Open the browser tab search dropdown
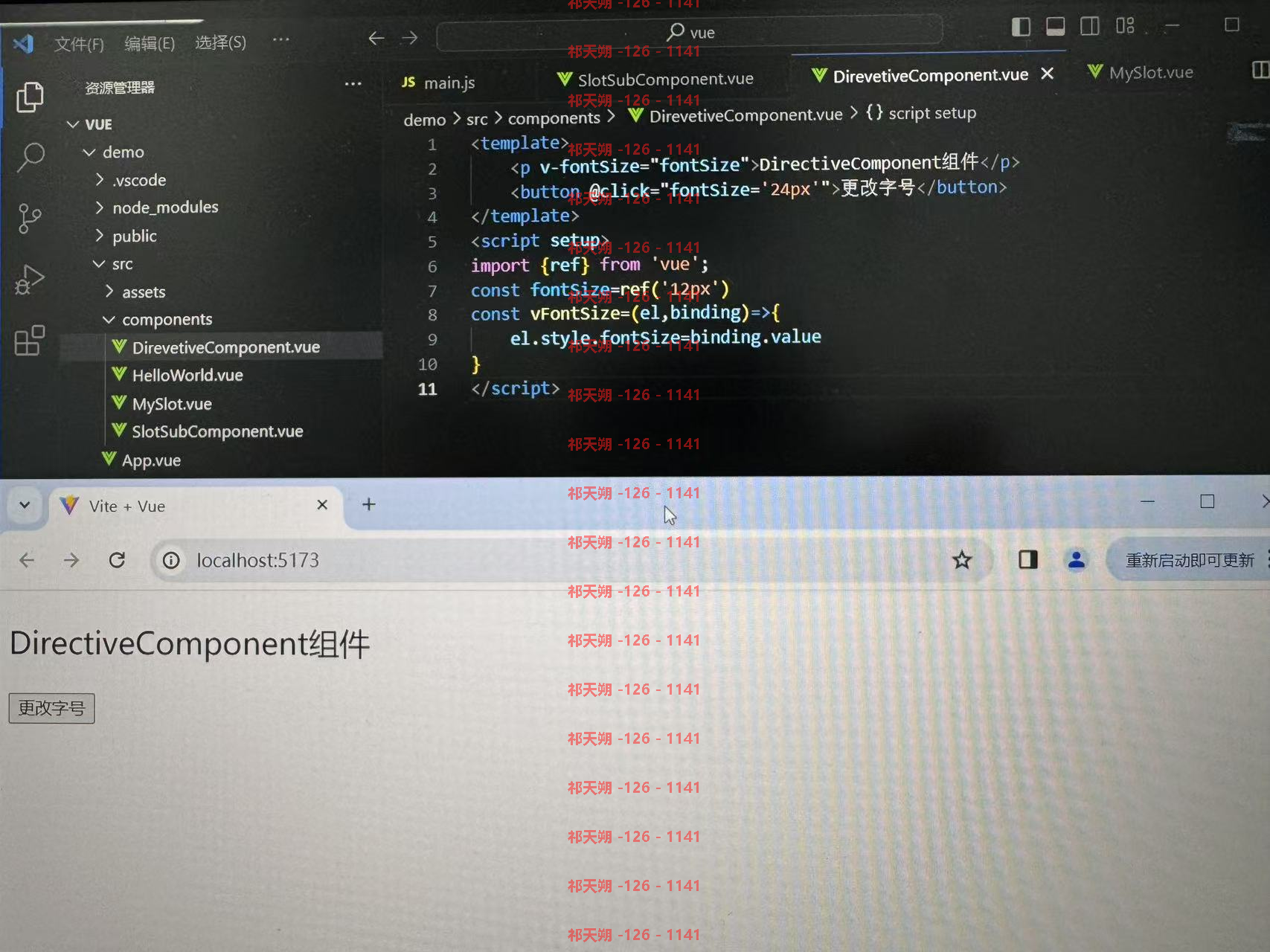Screen dimensions: 1270x952 [25, 505]
